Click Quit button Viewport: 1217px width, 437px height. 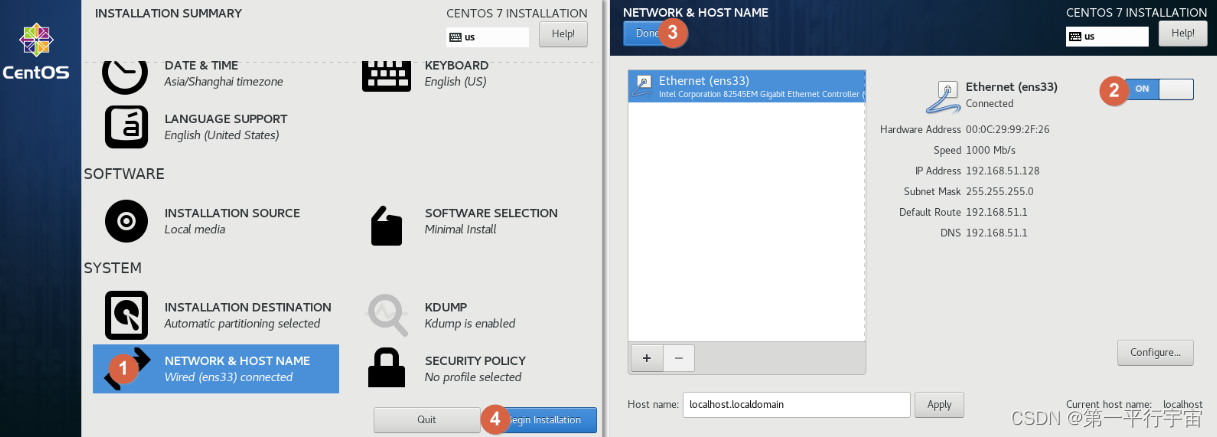[x=427, y=420]
